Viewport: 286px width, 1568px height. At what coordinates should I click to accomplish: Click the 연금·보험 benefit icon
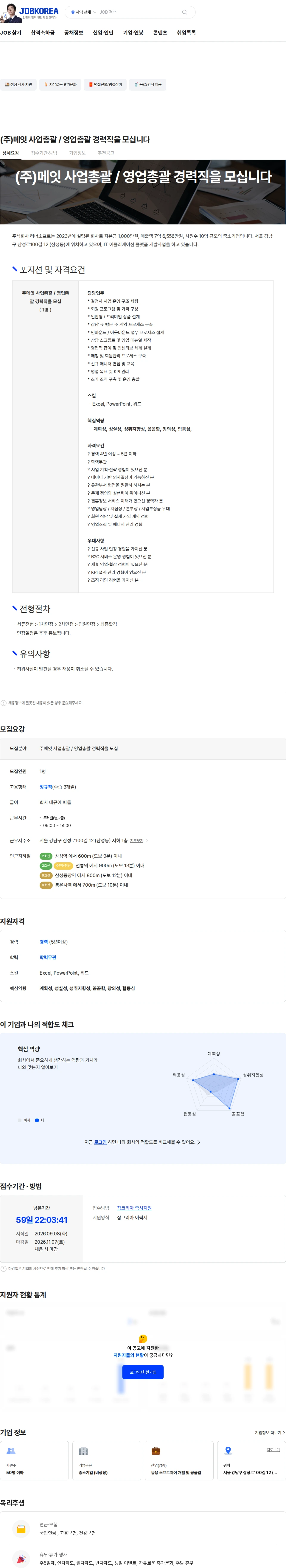[21, 1528]
